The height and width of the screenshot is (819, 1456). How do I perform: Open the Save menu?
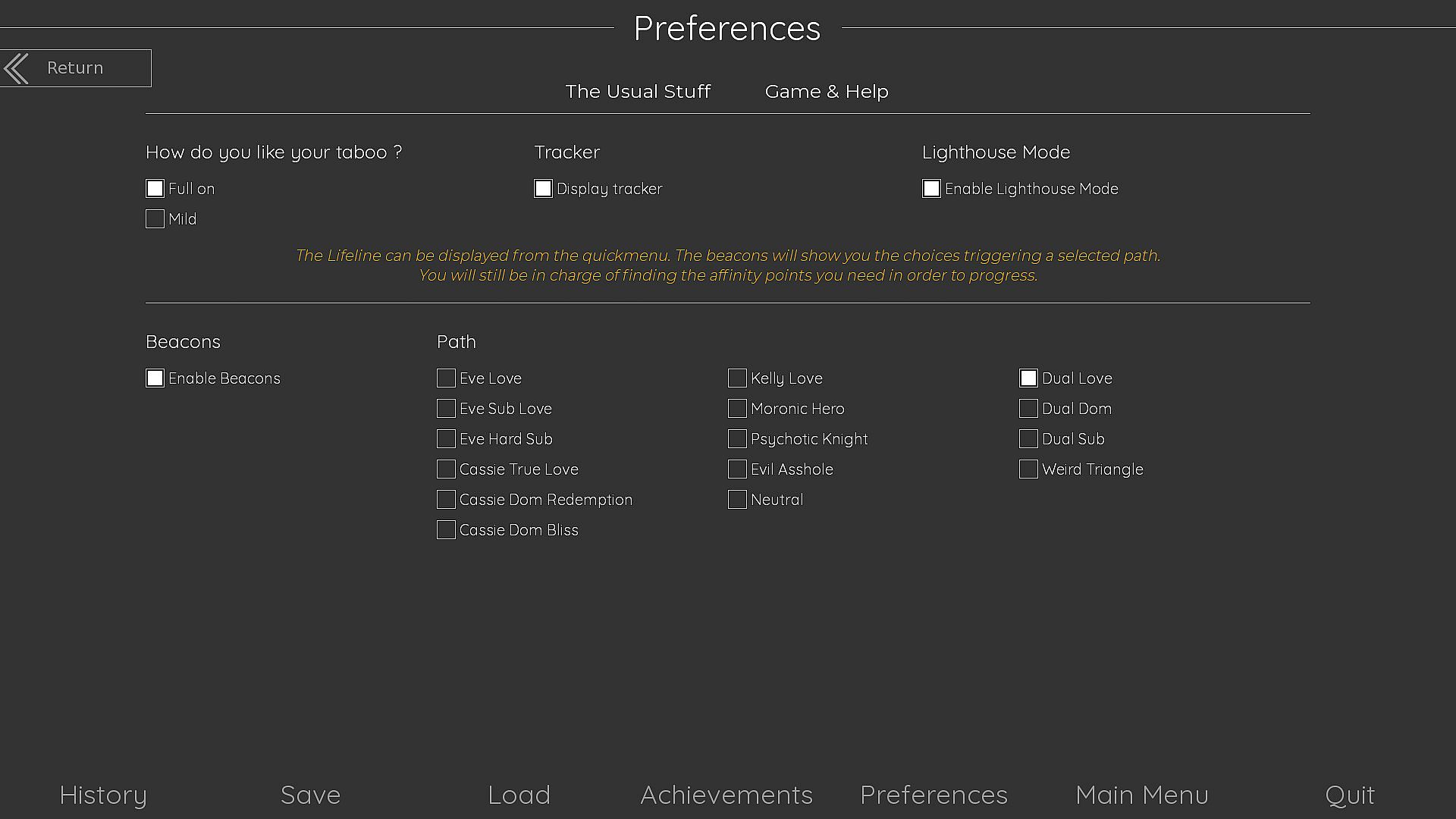point(311,795)
